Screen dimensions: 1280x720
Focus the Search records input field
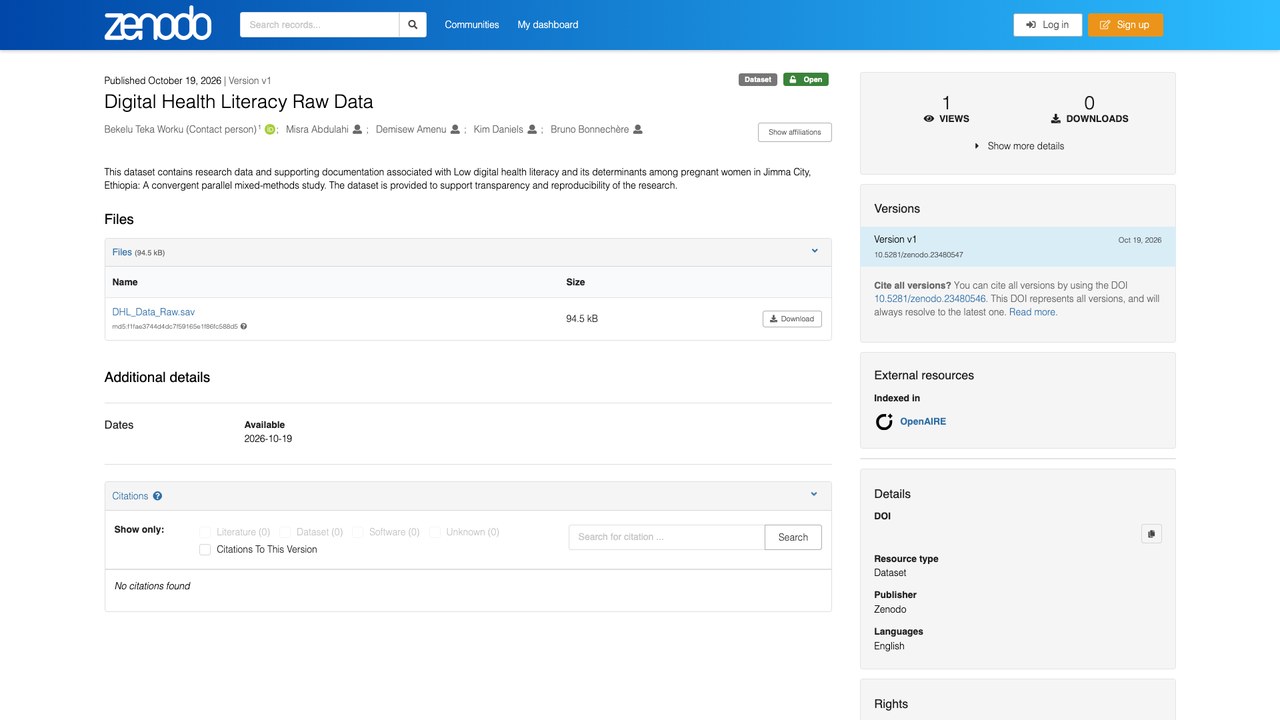point(319,25)
